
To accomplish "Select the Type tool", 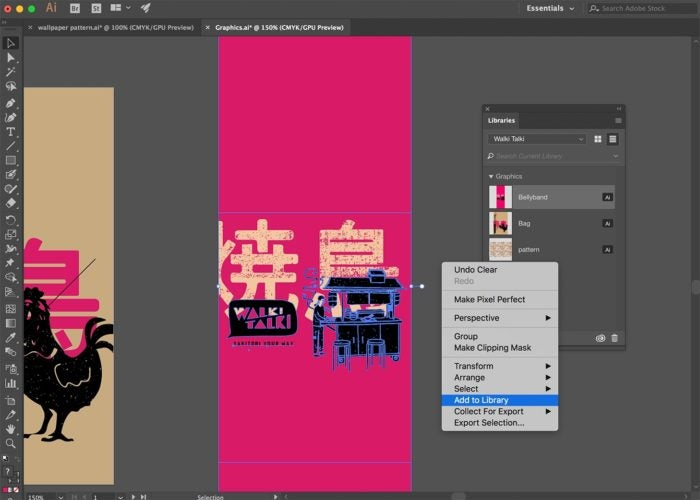I will coord(11,132).
